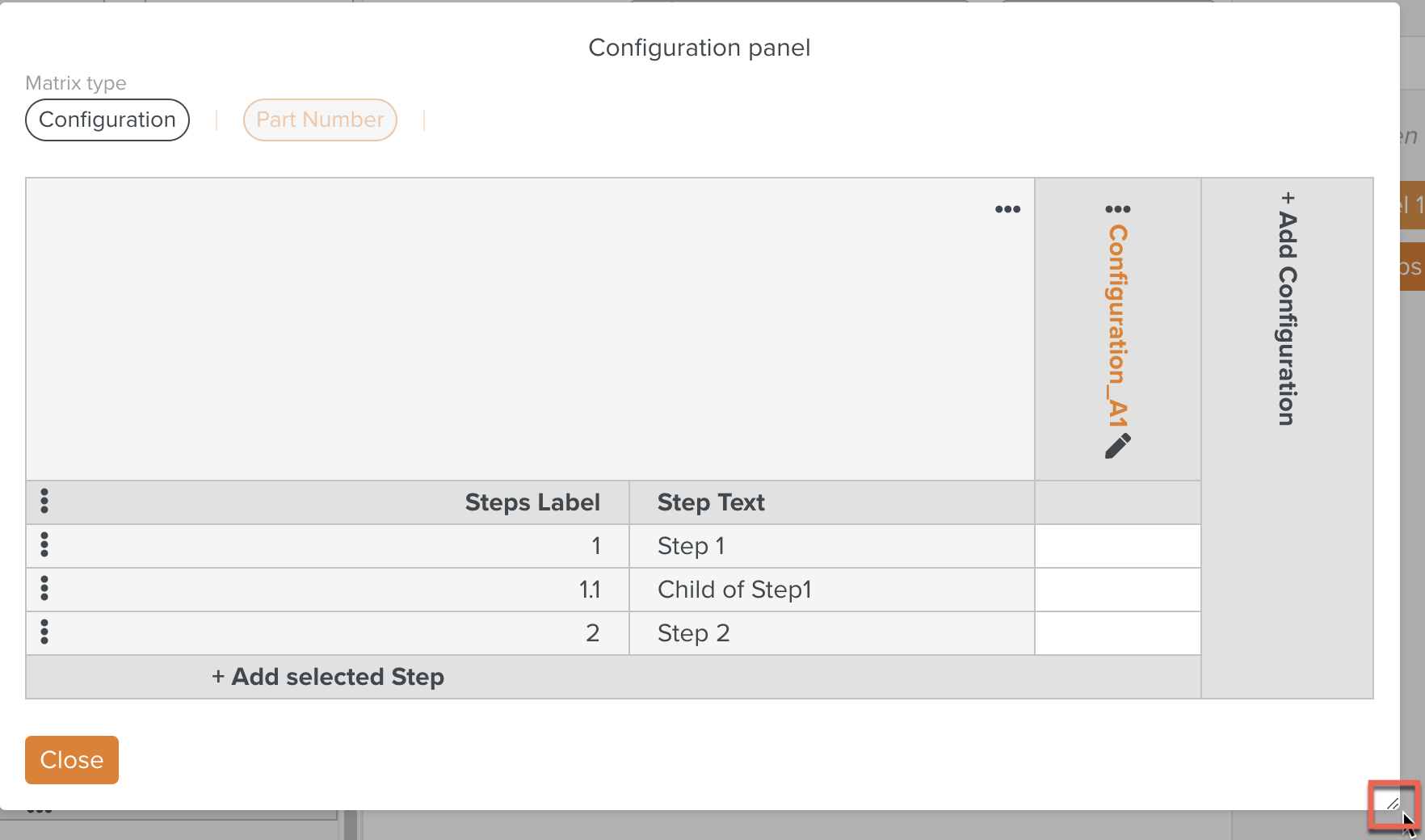Screen dimensions: 1425x840
Task: Toggle Configuration_A1 cell for Step 1
Action: point(1118,546)
